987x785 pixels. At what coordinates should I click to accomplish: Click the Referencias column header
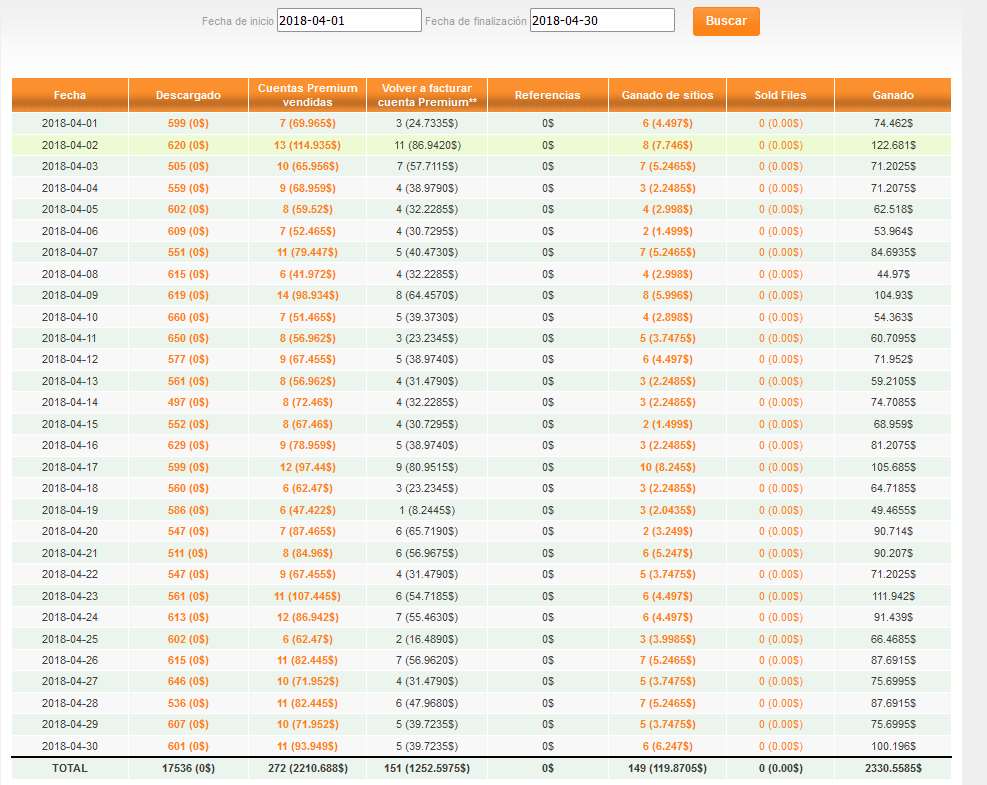[x=547, y=95]
